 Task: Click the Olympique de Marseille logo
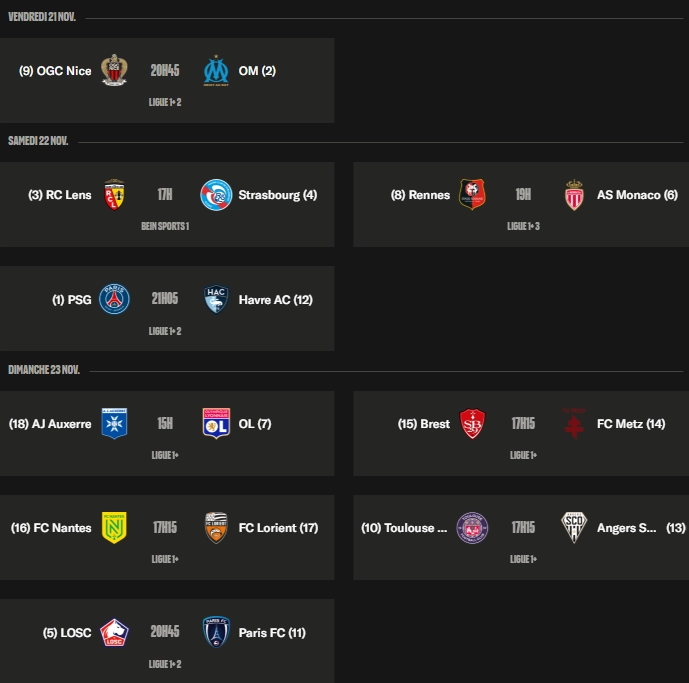tap(216, 71)
